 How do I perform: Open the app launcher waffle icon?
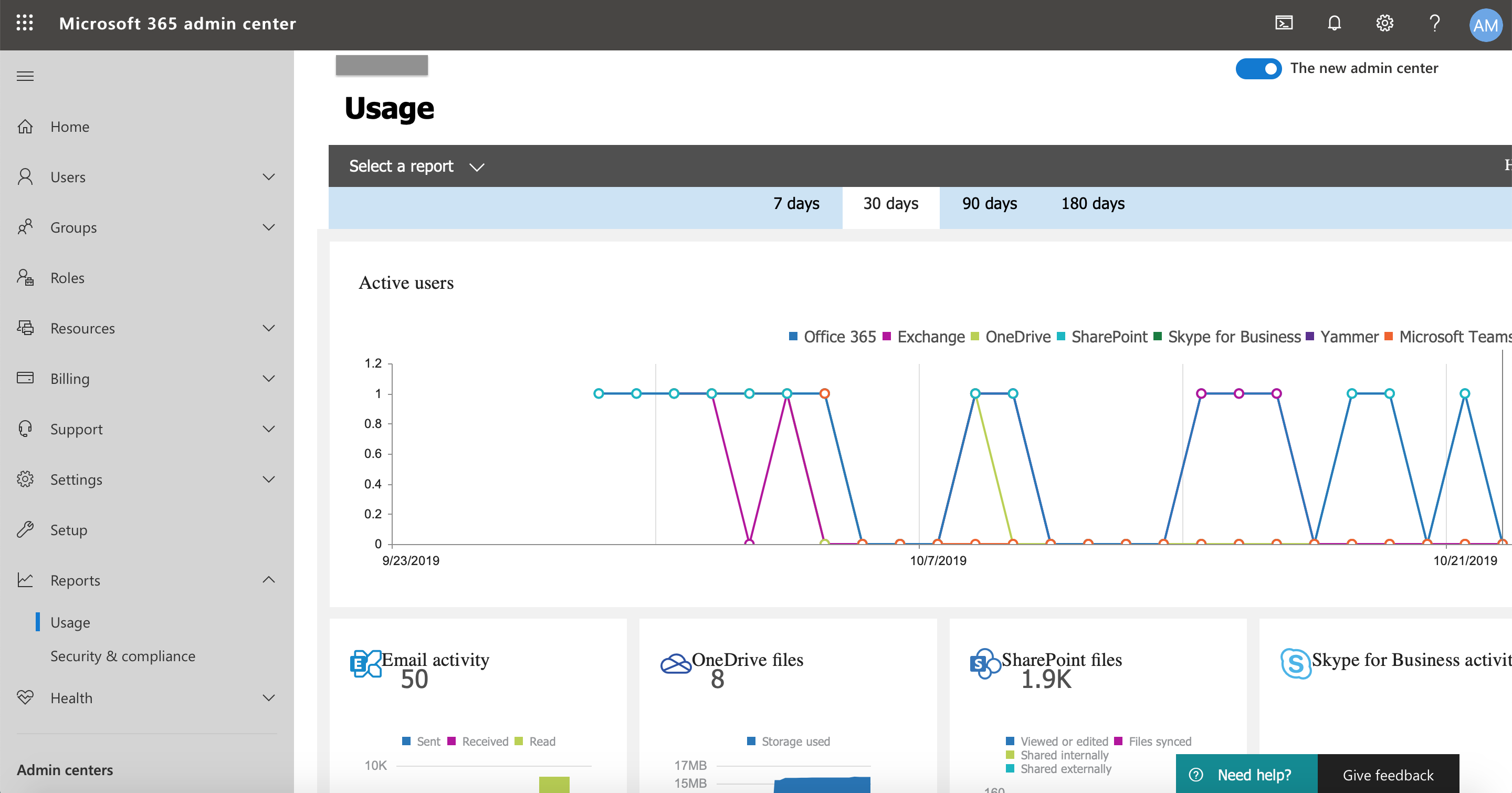pos(25,24)
